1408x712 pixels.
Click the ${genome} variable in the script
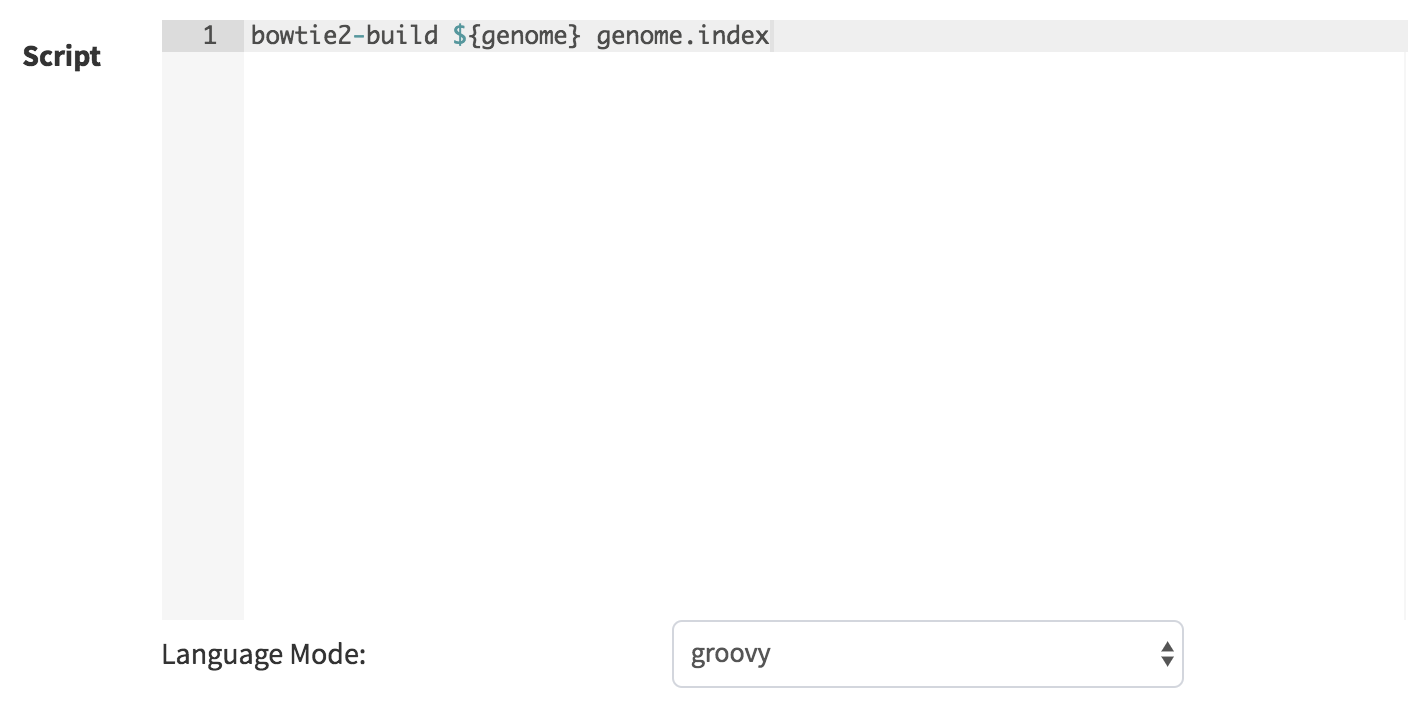(x=517, y=37)
